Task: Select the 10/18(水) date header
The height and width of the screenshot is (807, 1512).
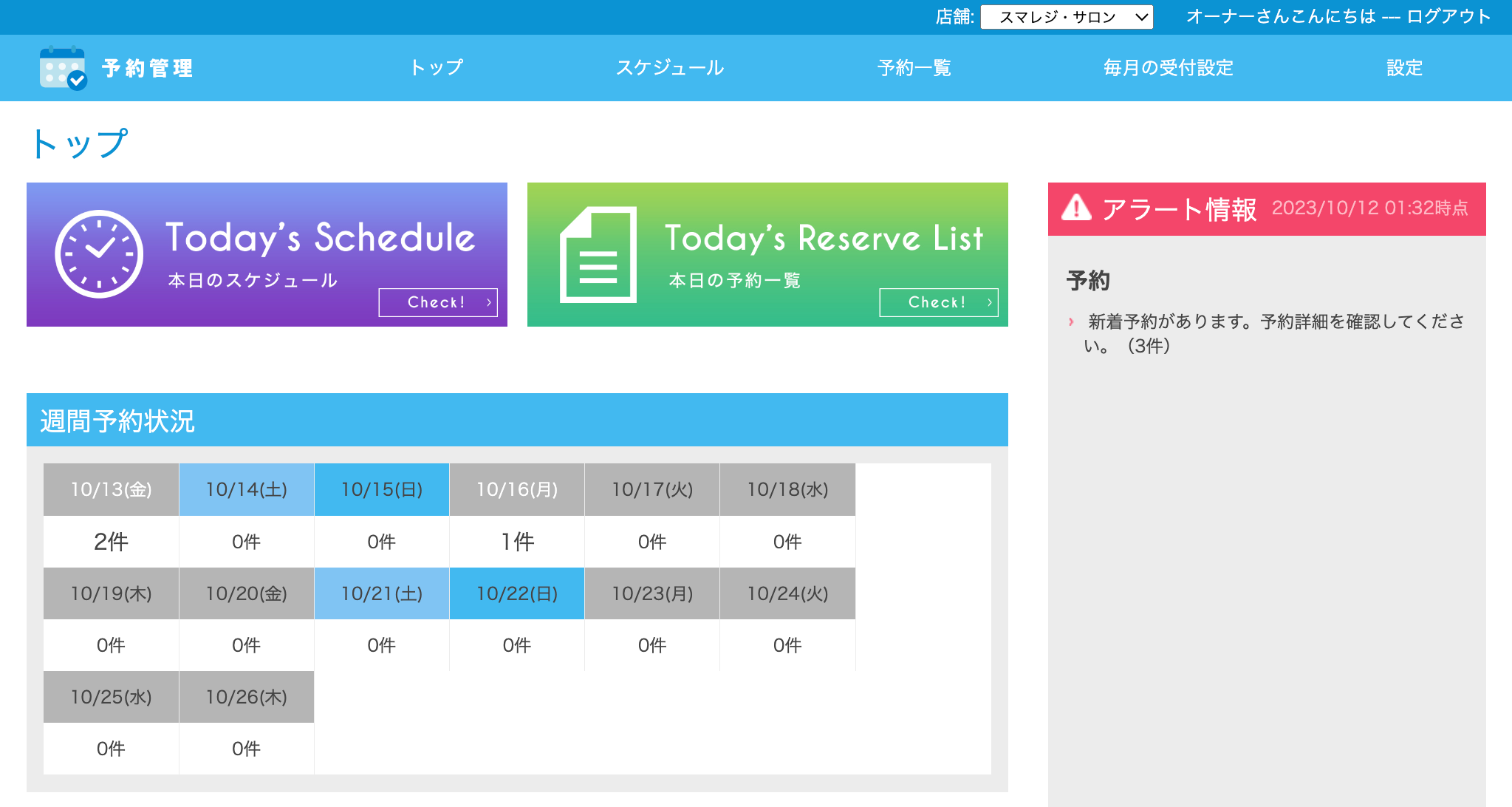Action: (787, 489)
